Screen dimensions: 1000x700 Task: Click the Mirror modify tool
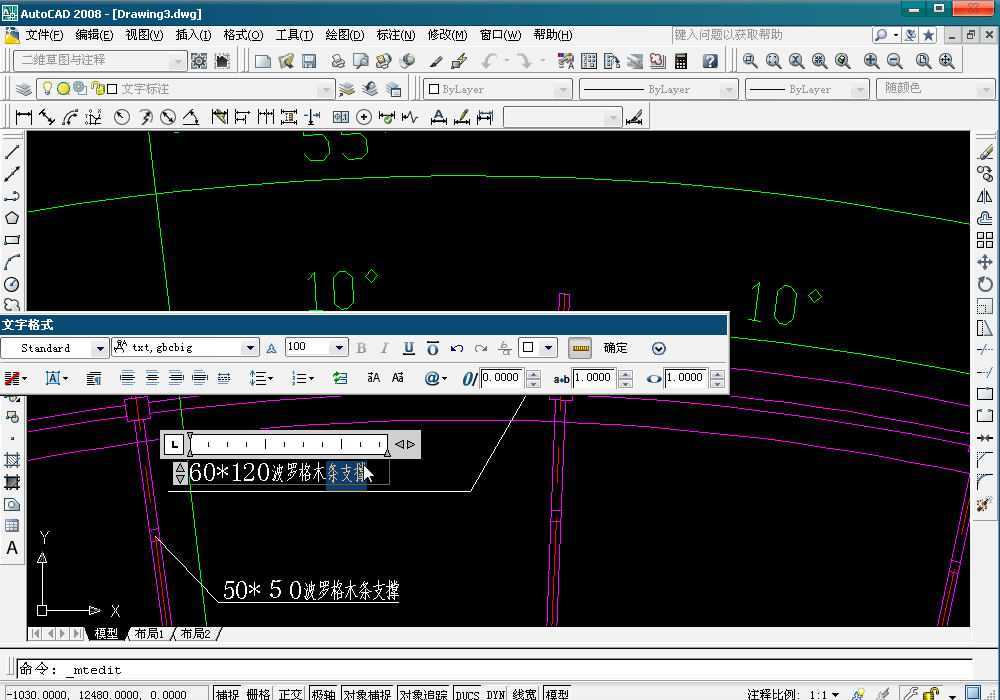(x=985, y=196)
